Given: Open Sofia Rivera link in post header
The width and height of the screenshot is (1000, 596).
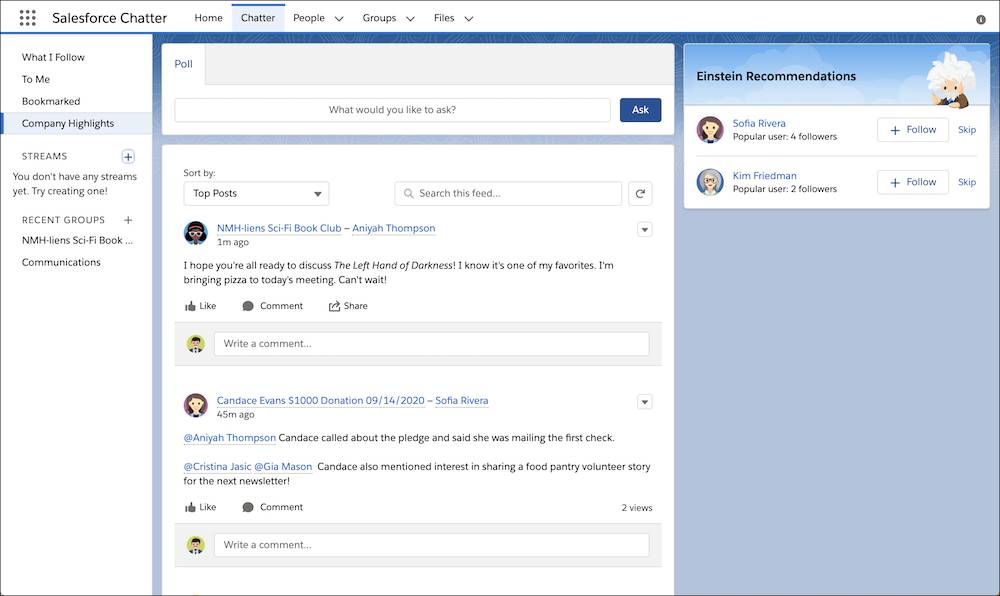Looking at the screenshot, I should tap(462, 400).
